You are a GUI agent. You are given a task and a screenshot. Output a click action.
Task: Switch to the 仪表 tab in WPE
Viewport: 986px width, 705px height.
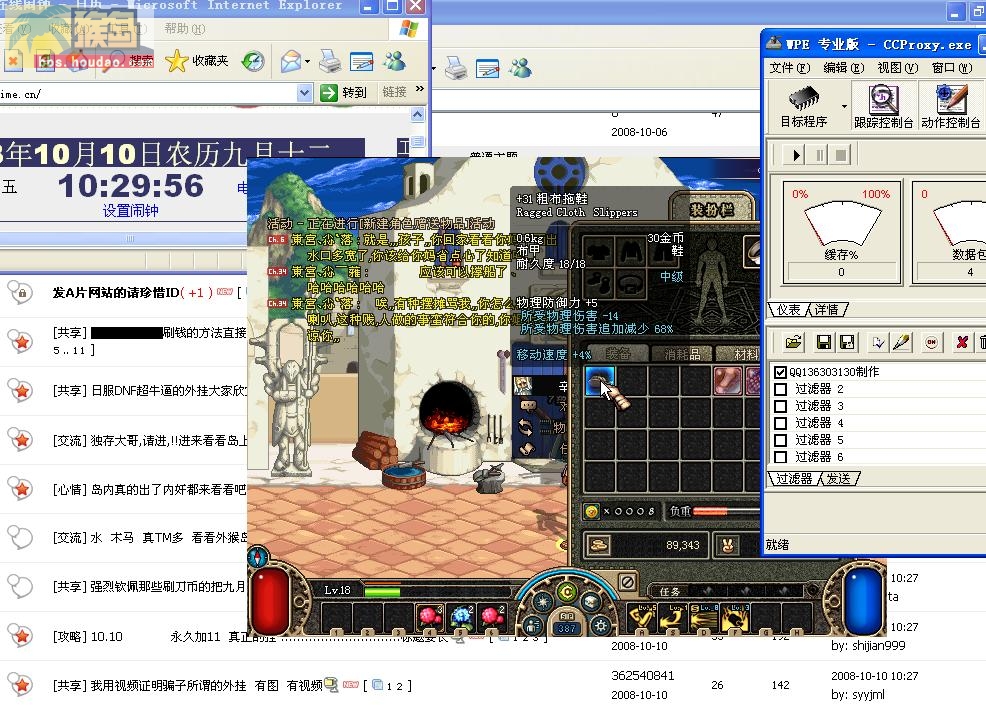[789, 309]
